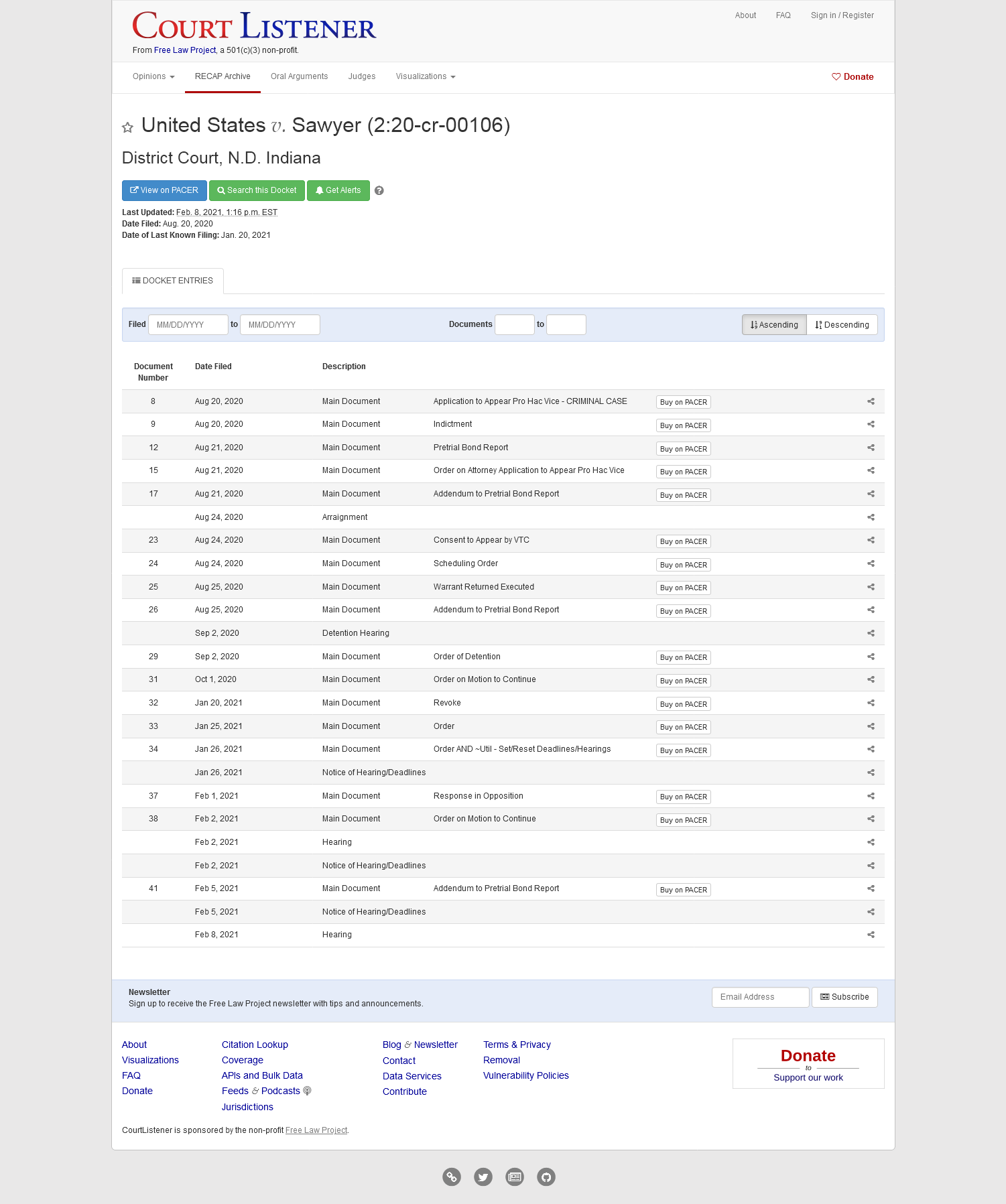Share the Indictment entry
1006x1204 pixels.
[871, 424]
